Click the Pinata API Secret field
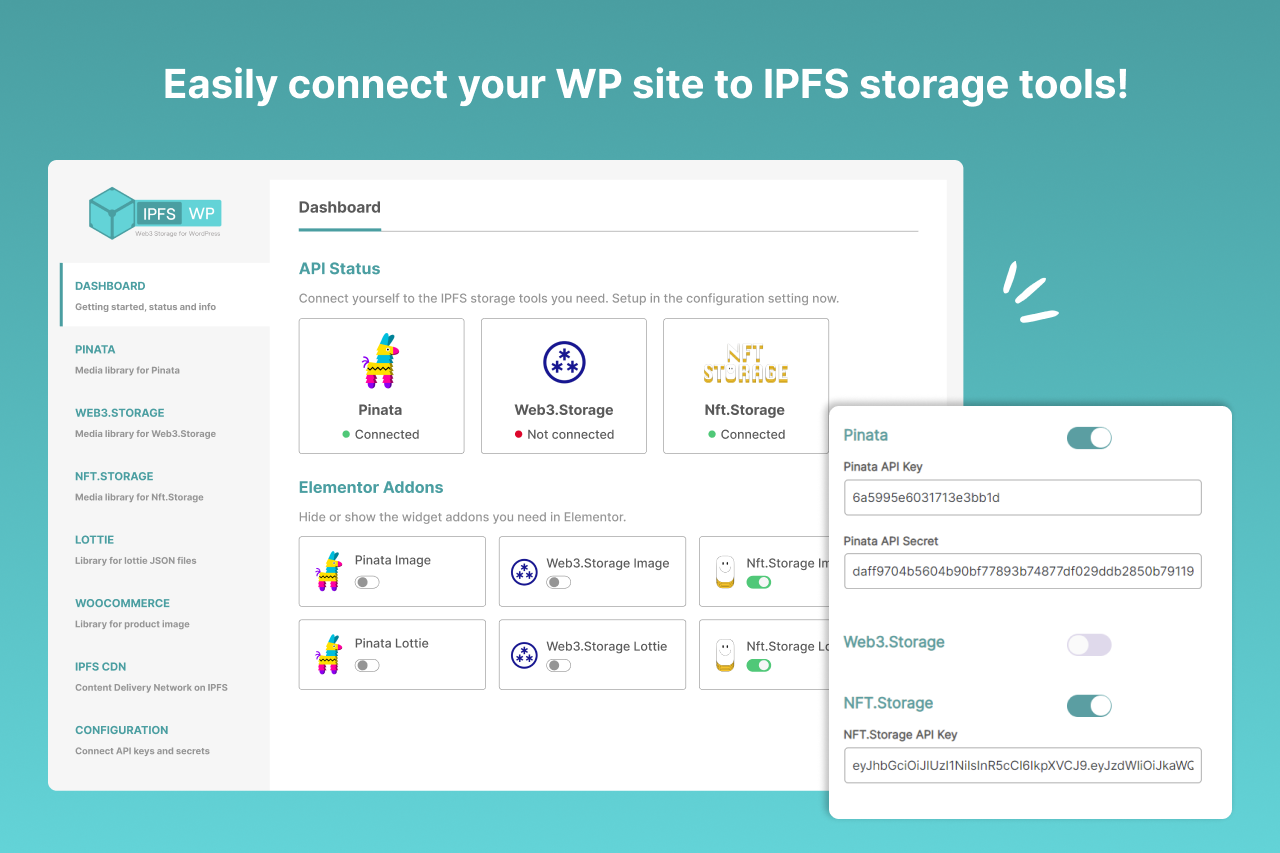This screenshot has height=853, width=1280. click(x=1023, y=571)
